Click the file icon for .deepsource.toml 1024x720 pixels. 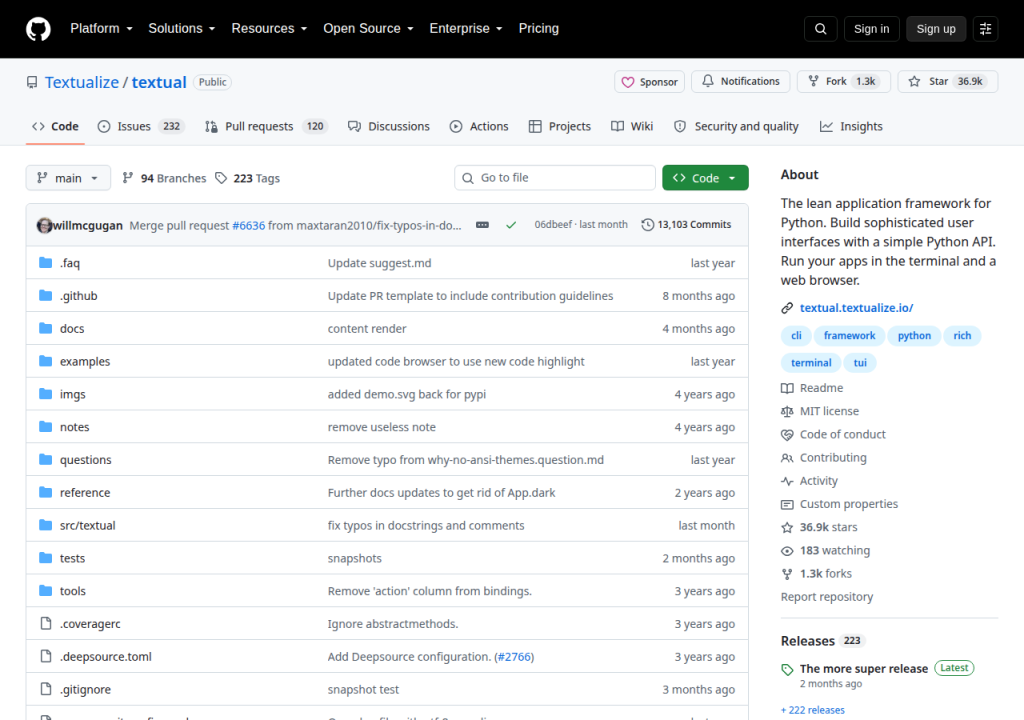coord(46,656)
